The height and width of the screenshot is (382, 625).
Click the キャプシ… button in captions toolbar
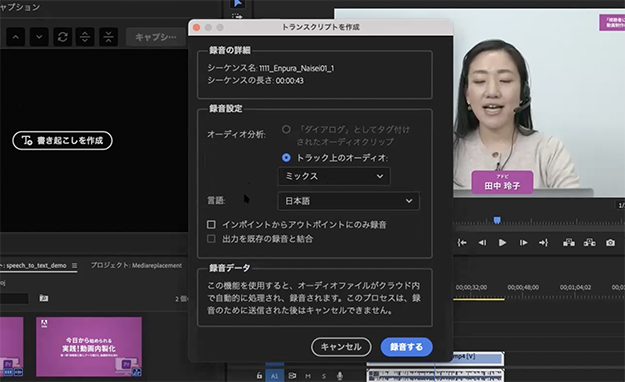[x=156, y=37]
